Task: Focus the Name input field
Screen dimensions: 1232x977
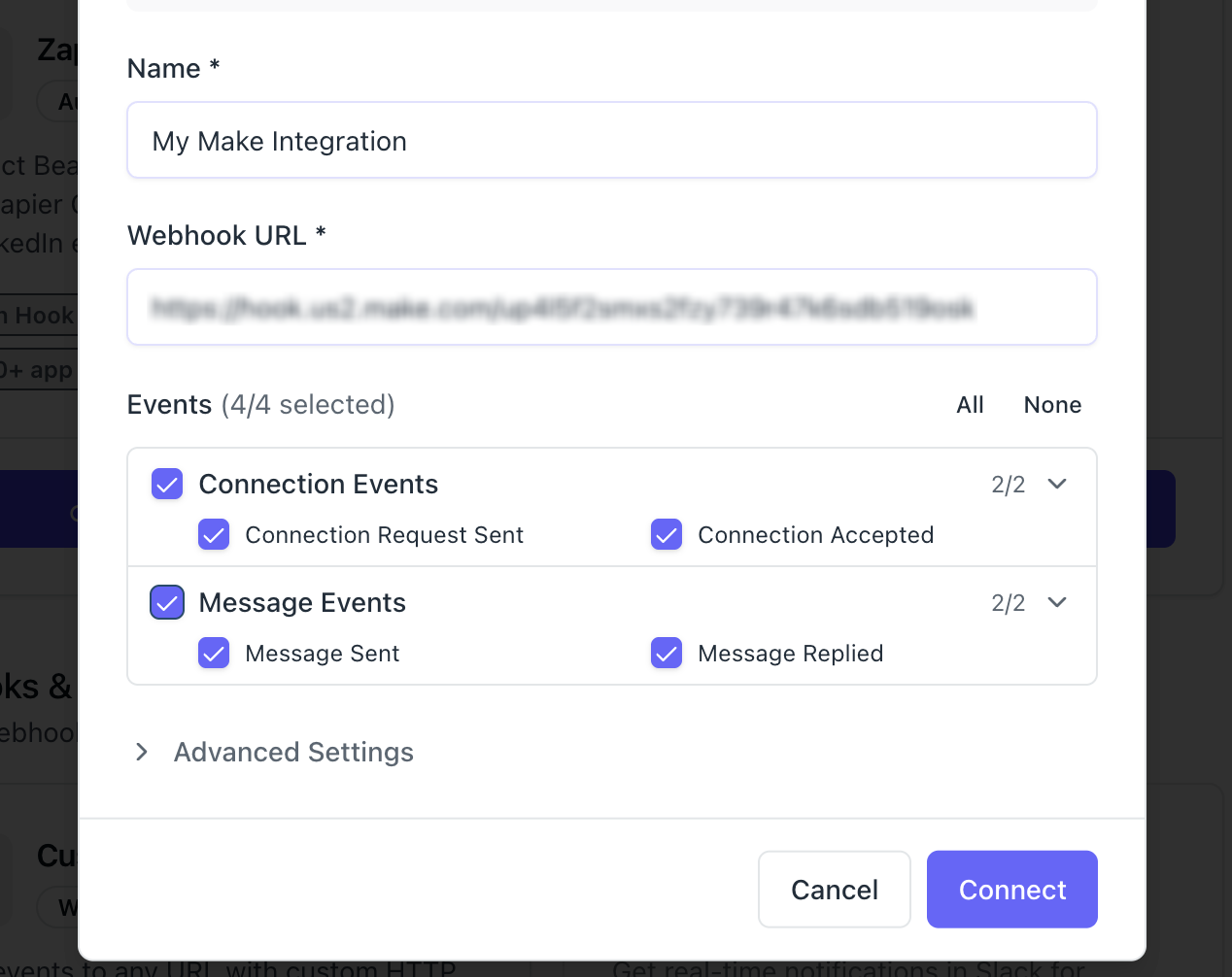Action: point(612,141)
